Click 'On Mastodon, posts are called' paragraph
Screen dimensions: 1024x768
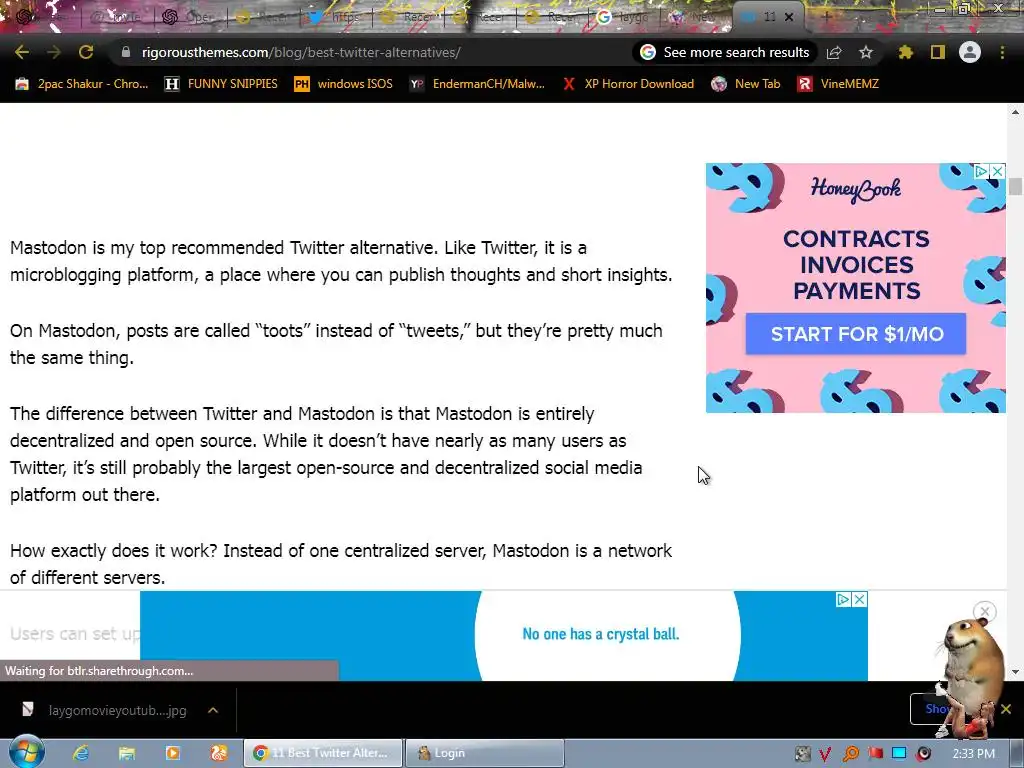click(336, 344)
